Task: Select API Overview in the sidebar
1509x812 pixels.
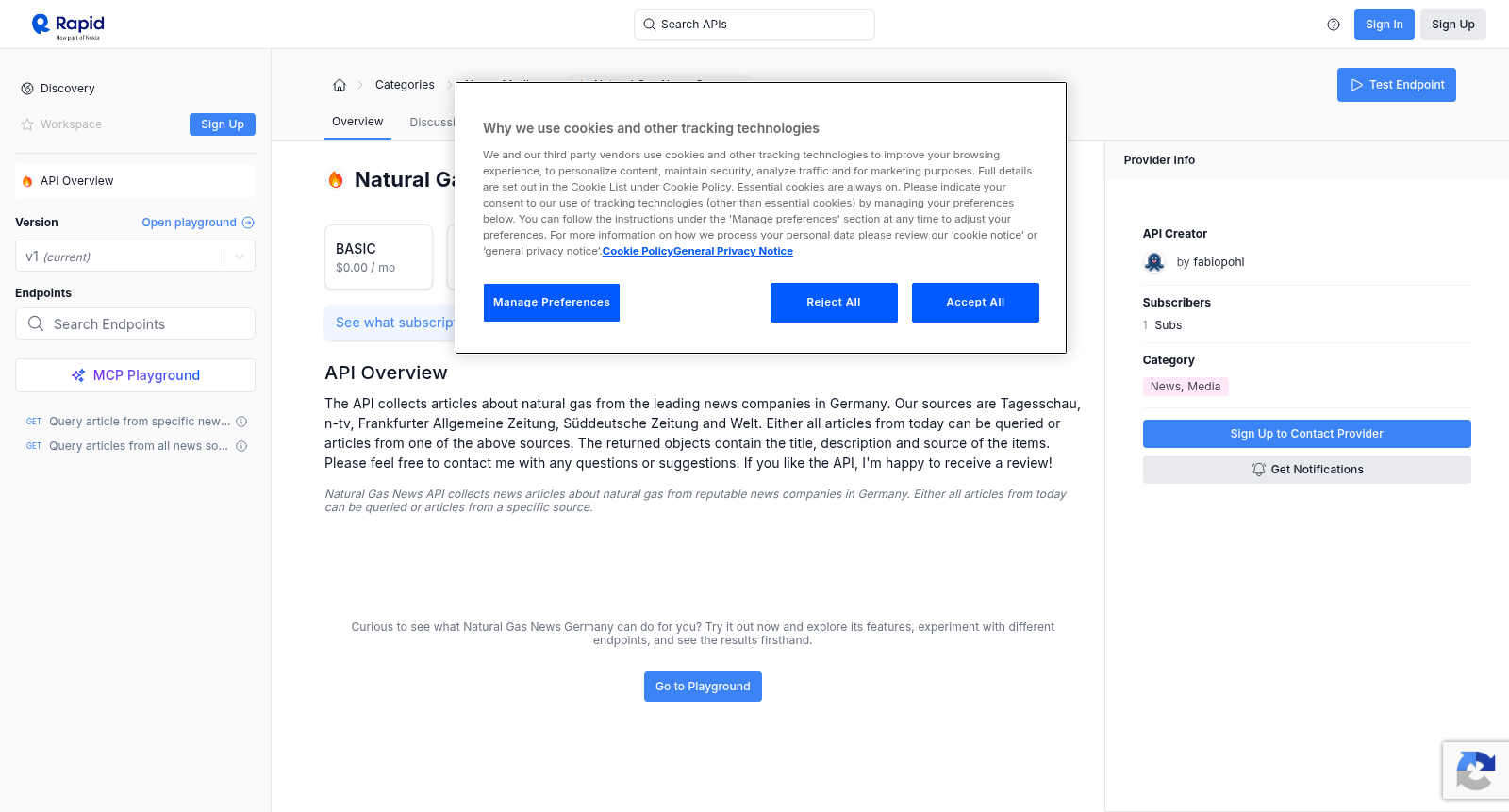Action: (135, 181)
